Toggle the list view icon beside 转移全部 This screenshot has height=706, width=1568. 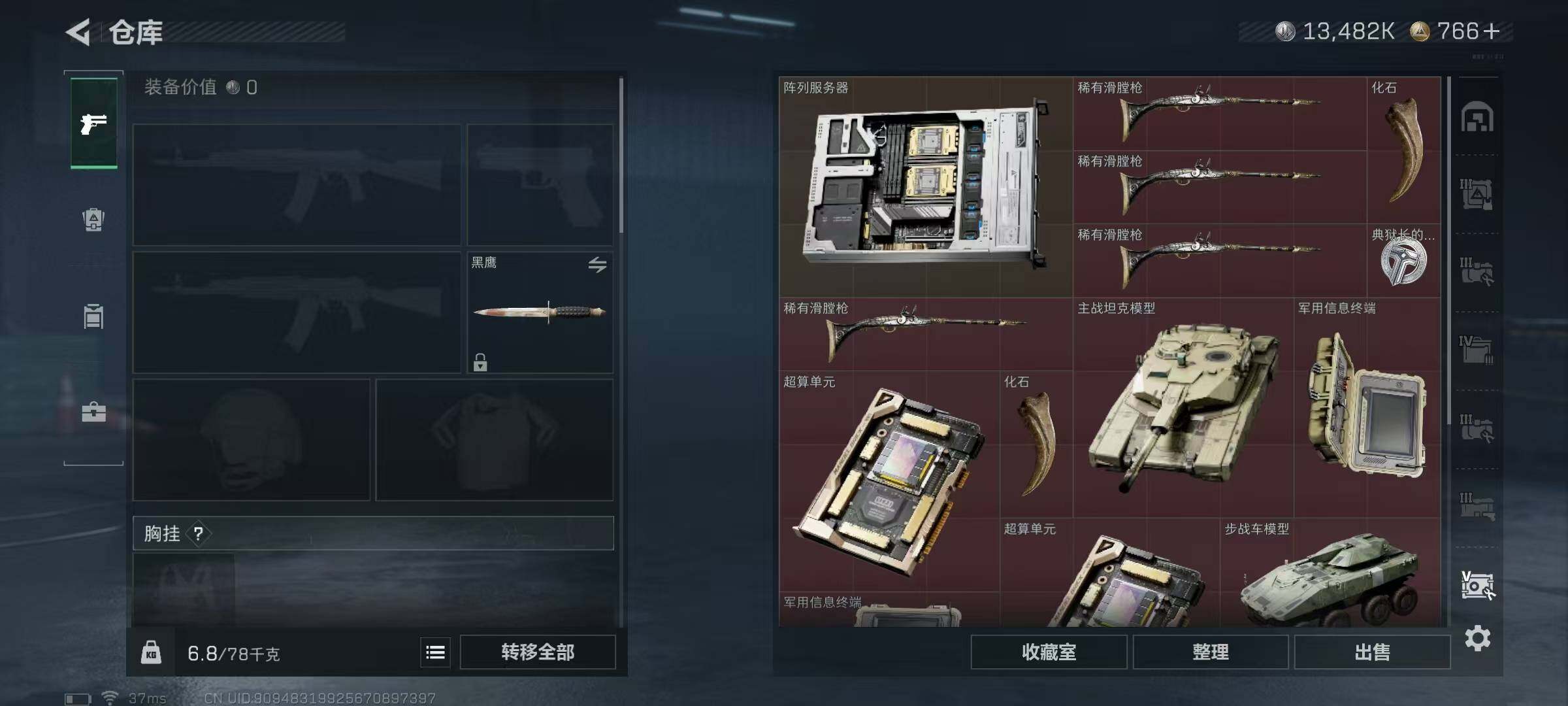[x=435, y=652]
